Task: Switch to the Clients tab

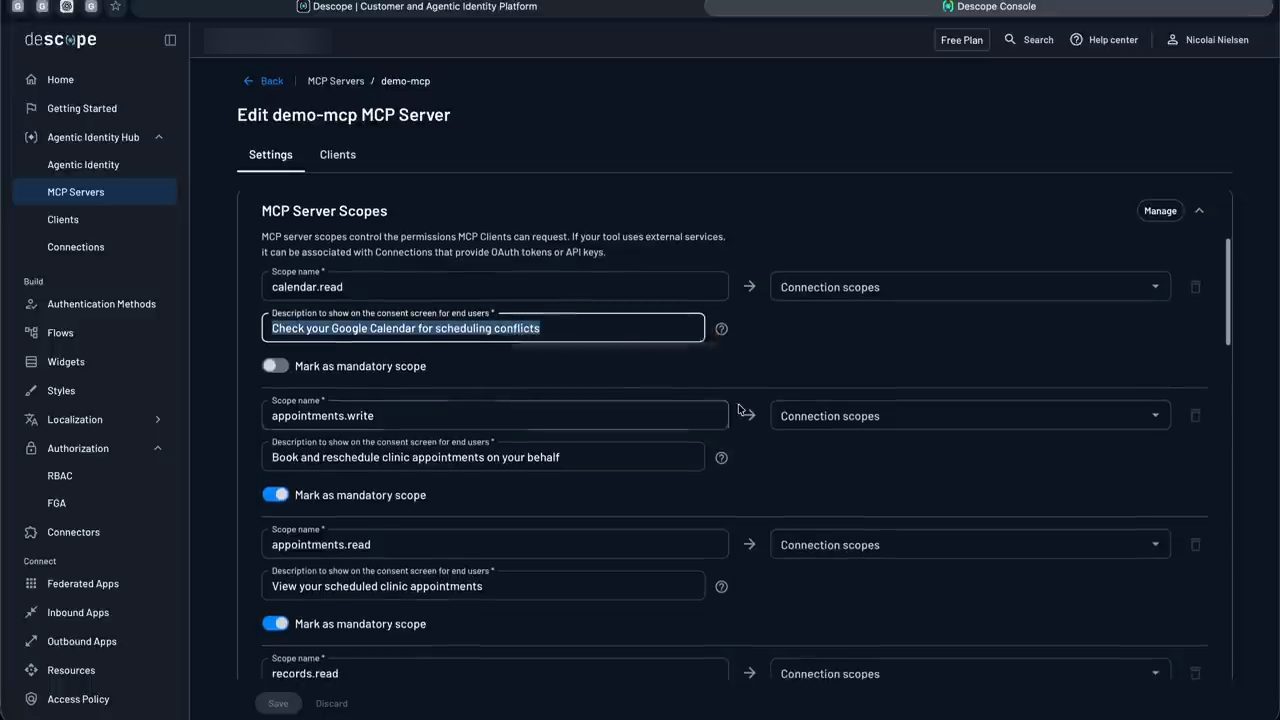Action: (x=338, y=155)
